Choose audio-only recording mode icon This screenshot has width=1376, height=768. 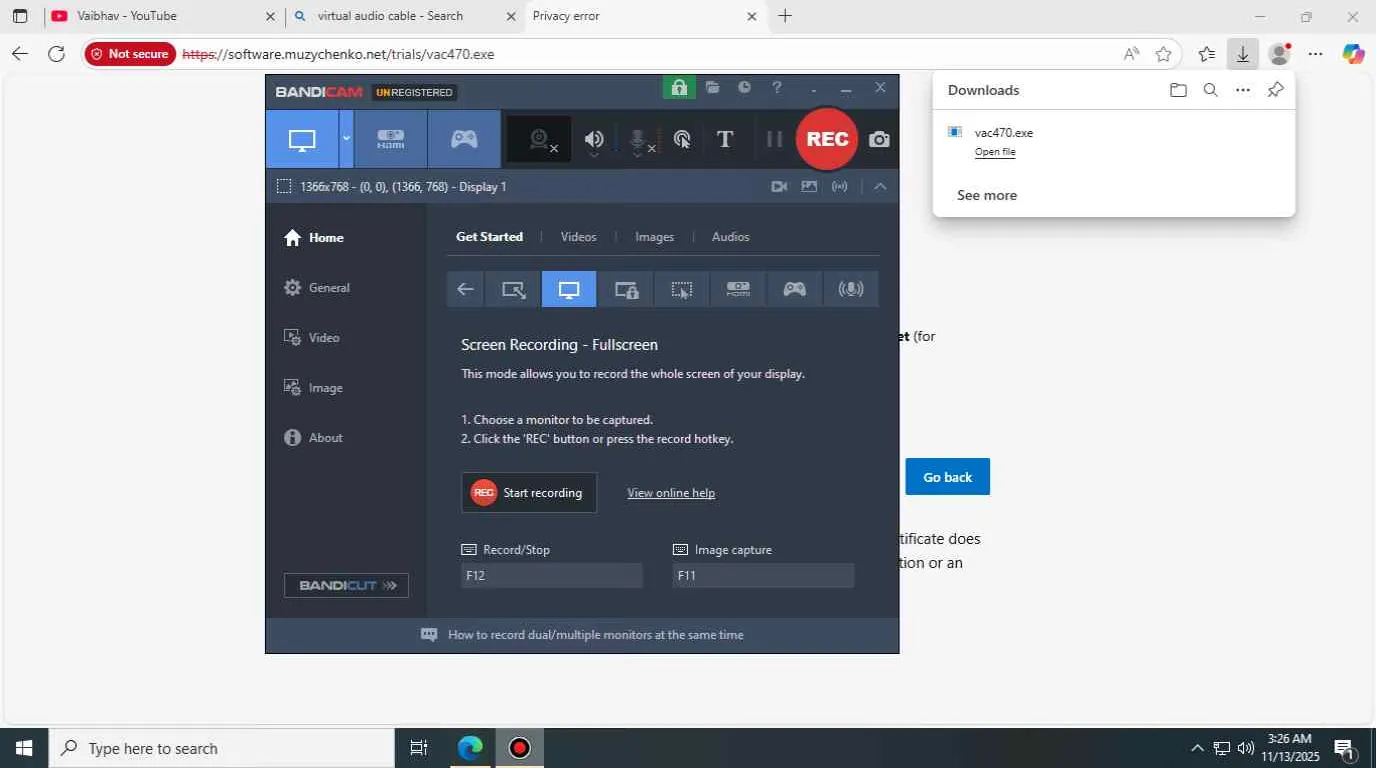click(851, 289)
